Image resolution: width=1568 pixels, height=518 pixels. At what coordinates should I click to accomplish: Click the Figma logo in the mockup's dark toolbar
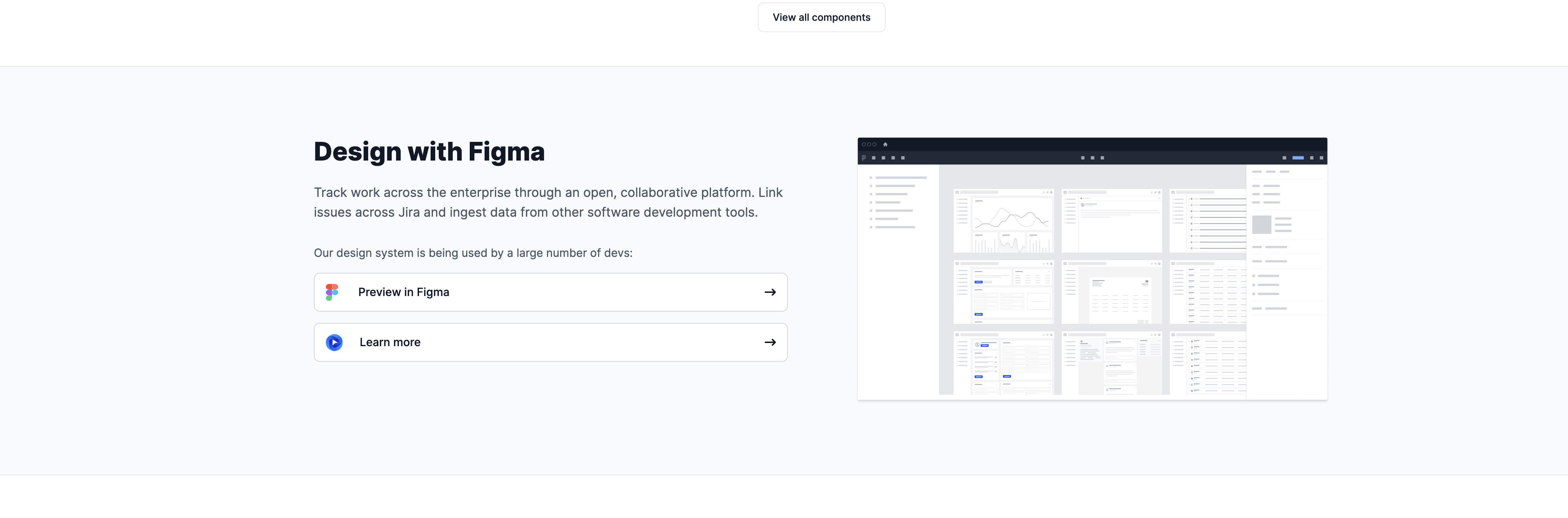[x=864, y=158]
